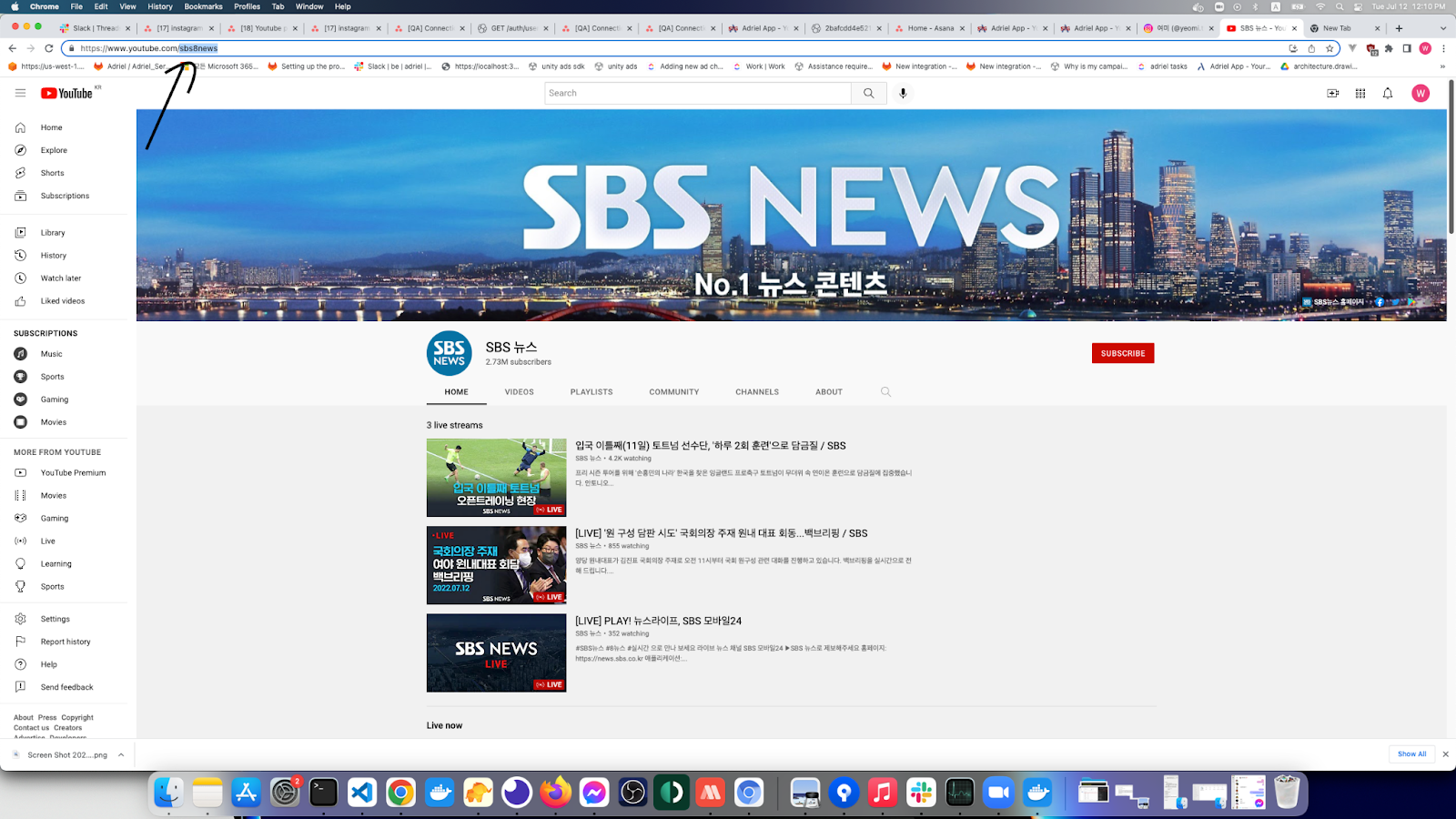This screenshot has width=1456, height=819.
Task: Switch to the Channels tab
Action: pos(757,392)
